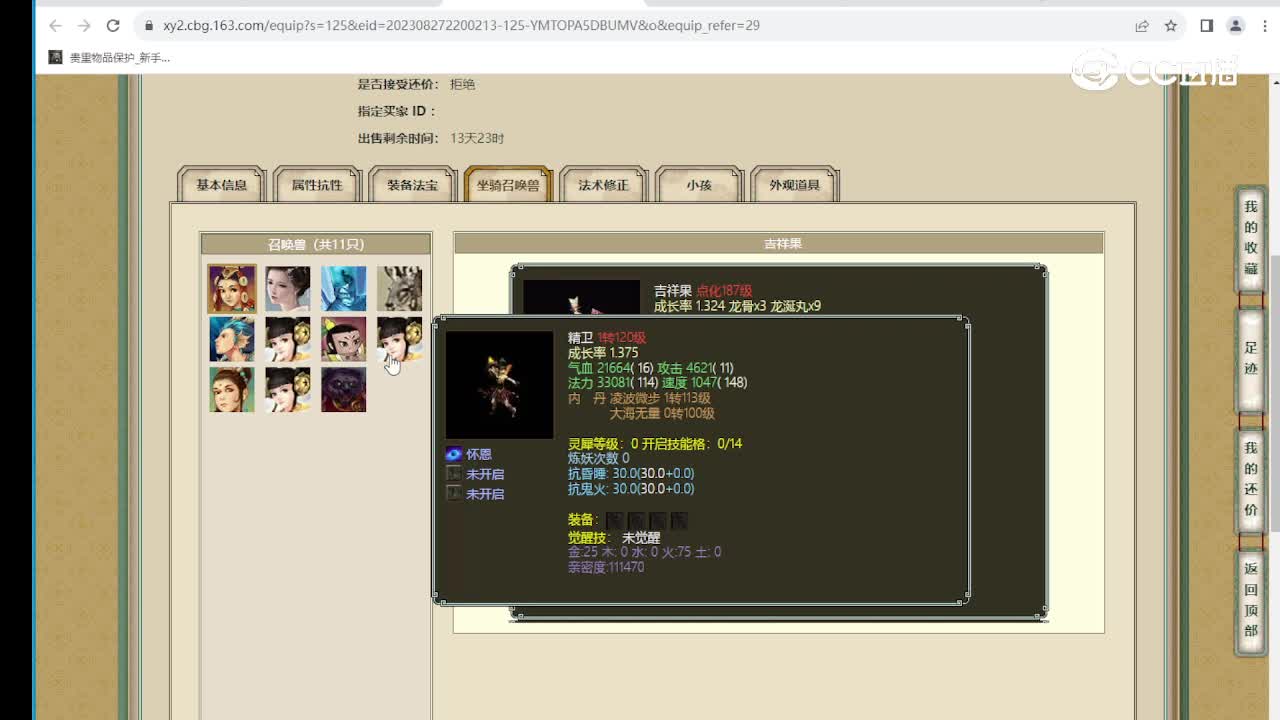Open the Chrome three-dot menu
Screen dimensions: 1280x720
tap(1264, 26)
